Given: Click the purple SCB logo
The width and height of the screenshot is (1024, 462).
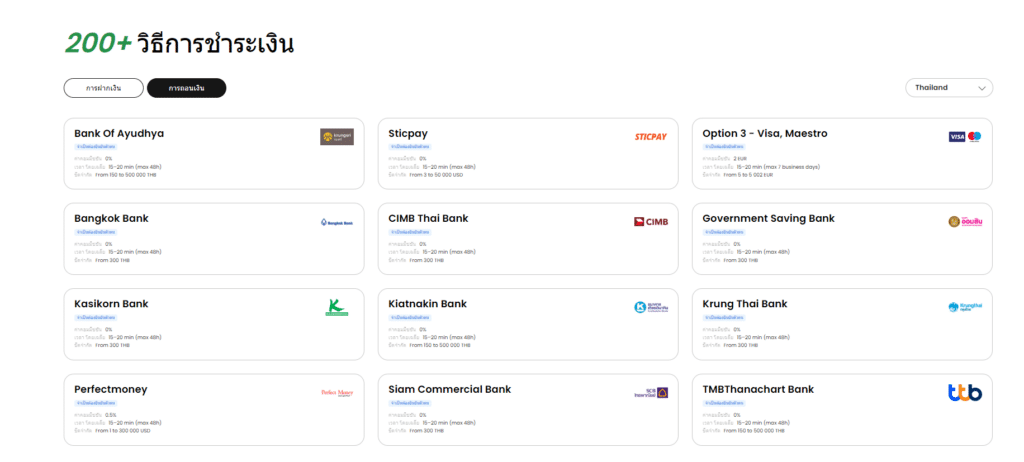Looking at the screenshot, I should 651,393.
